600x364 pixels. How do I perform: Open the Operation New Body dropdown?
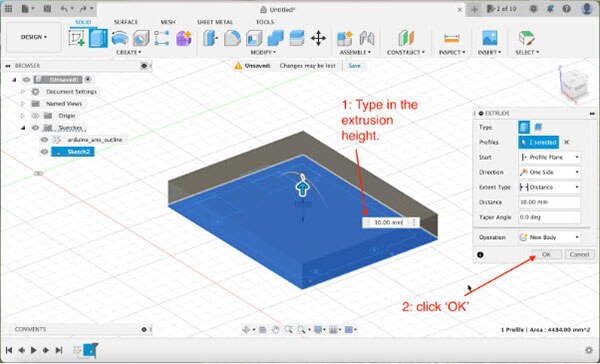coord(549,237)
